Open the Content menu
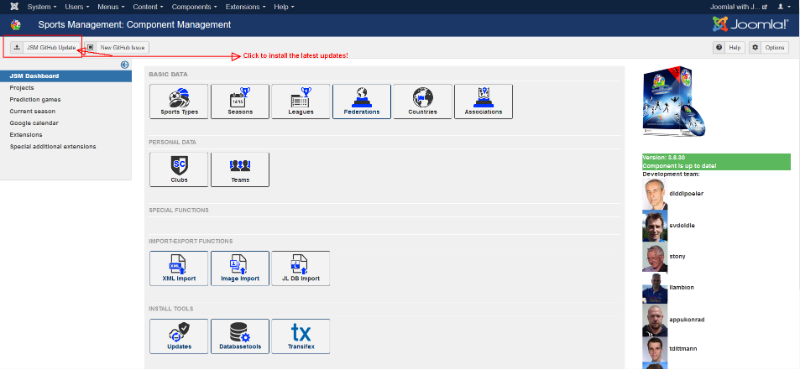The width and height of the screenshot is (800, 369). [x=148, y=7]
